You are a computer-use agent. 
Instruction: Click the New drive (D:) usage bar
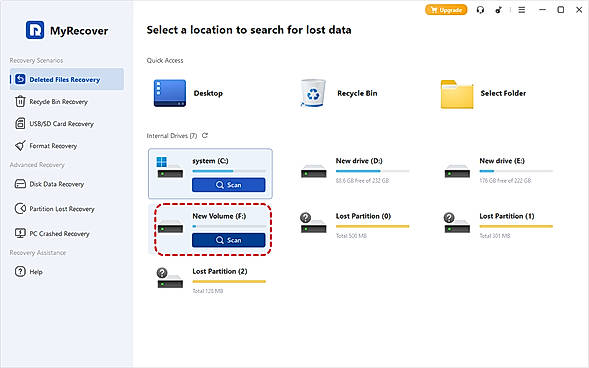372,171
